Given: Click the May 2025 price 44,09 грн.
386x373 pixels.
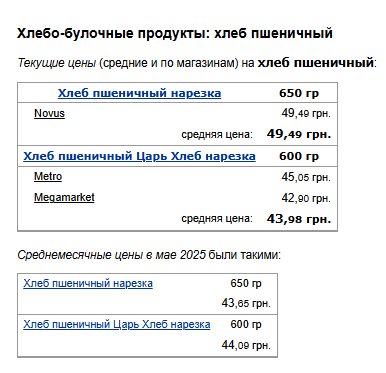Looking at the screenshot, I should 246,345.
